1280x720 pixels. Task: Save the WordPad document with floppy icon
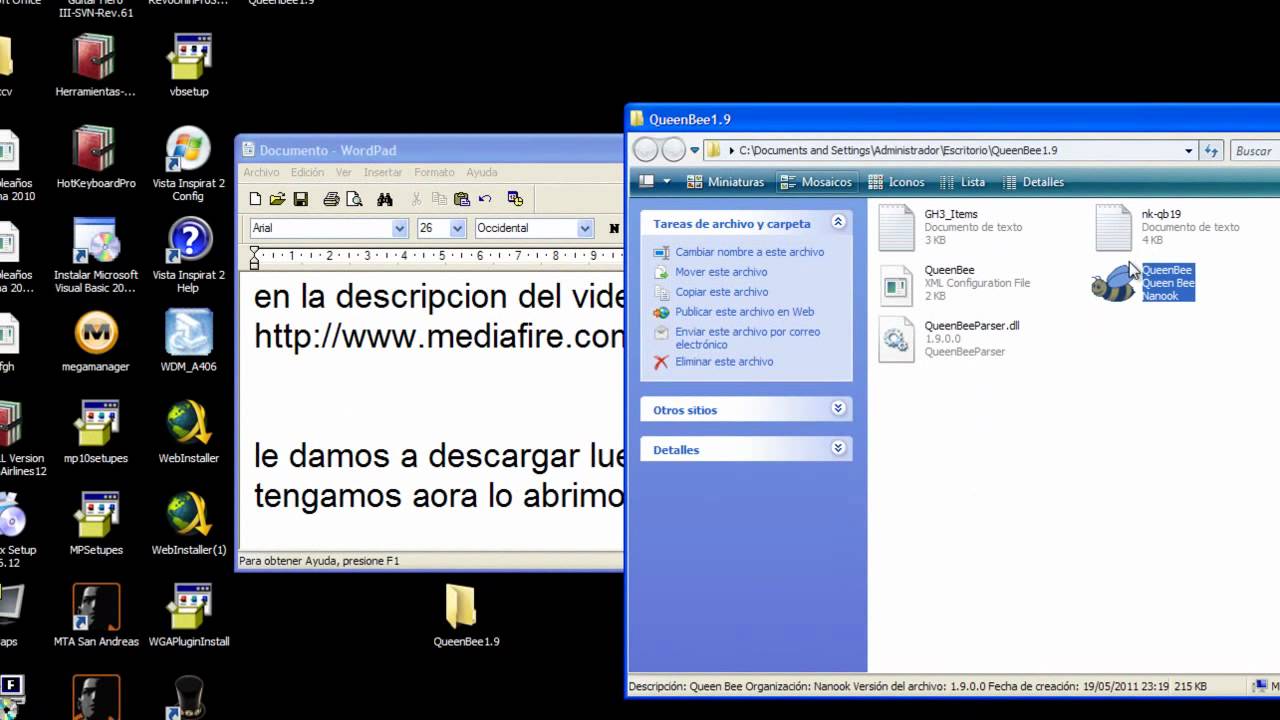click(x=301, y=199)
